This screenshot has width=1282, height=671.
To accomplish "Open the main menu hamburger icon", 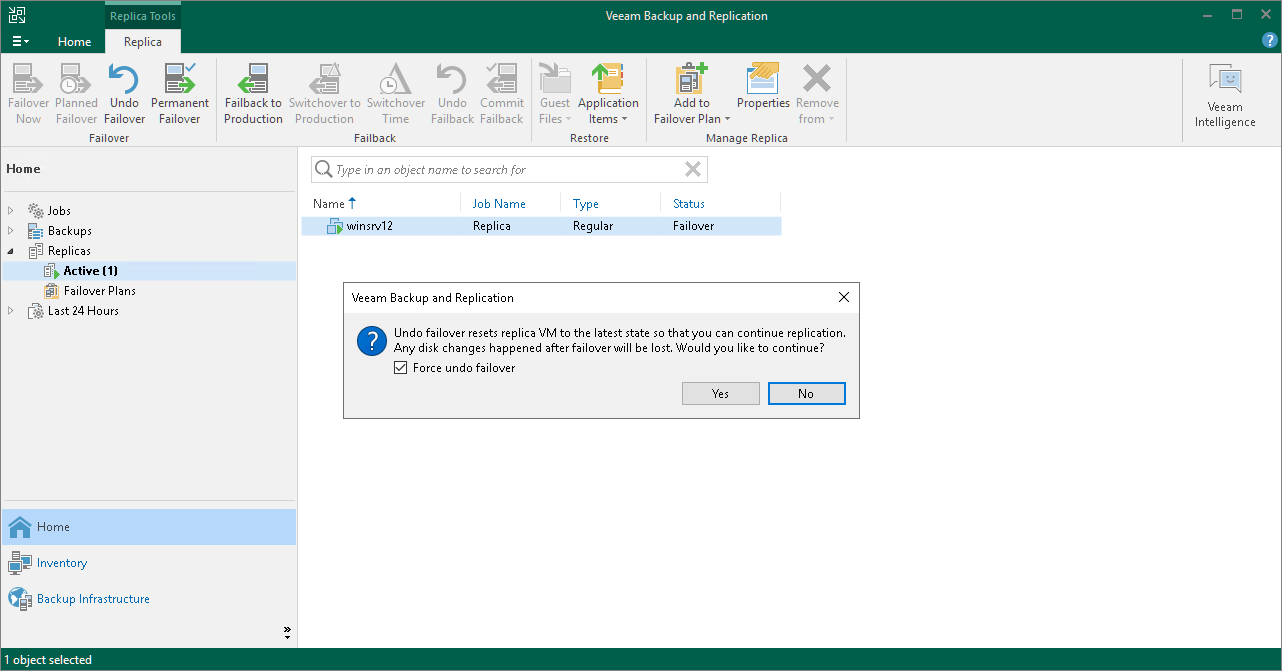I will [20, 42].
